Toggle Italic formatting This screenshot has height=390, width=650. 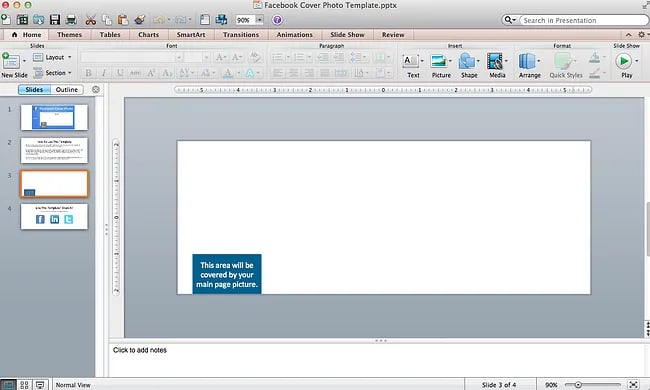pos(104,73)
